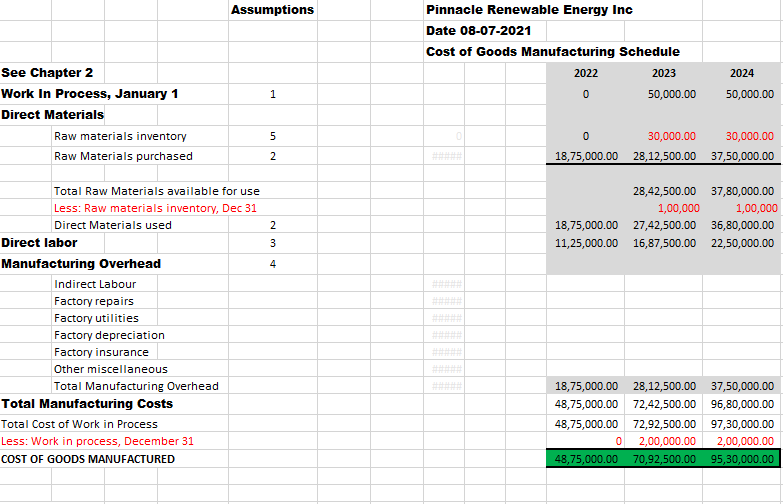Select Less: Work in process, December 31
This screenshot has width=783, height=504.
coord(97,441)
